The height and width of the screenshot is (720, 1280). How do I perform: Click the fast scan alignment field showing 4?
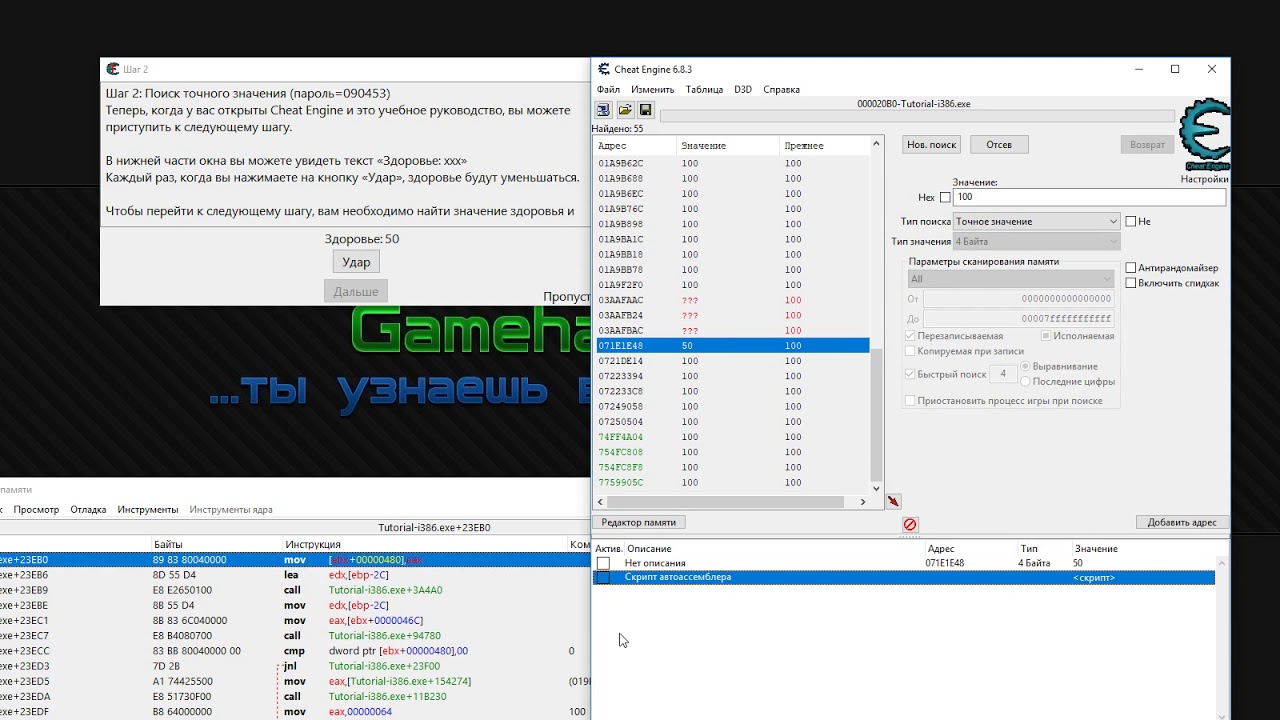1003,374
